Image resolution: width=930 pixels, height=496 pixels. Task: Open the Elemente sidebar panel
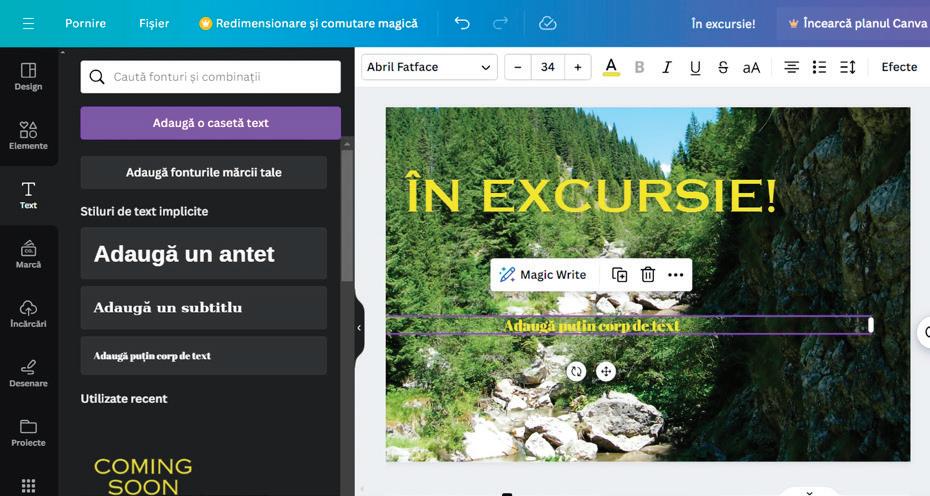pos(28,136)
